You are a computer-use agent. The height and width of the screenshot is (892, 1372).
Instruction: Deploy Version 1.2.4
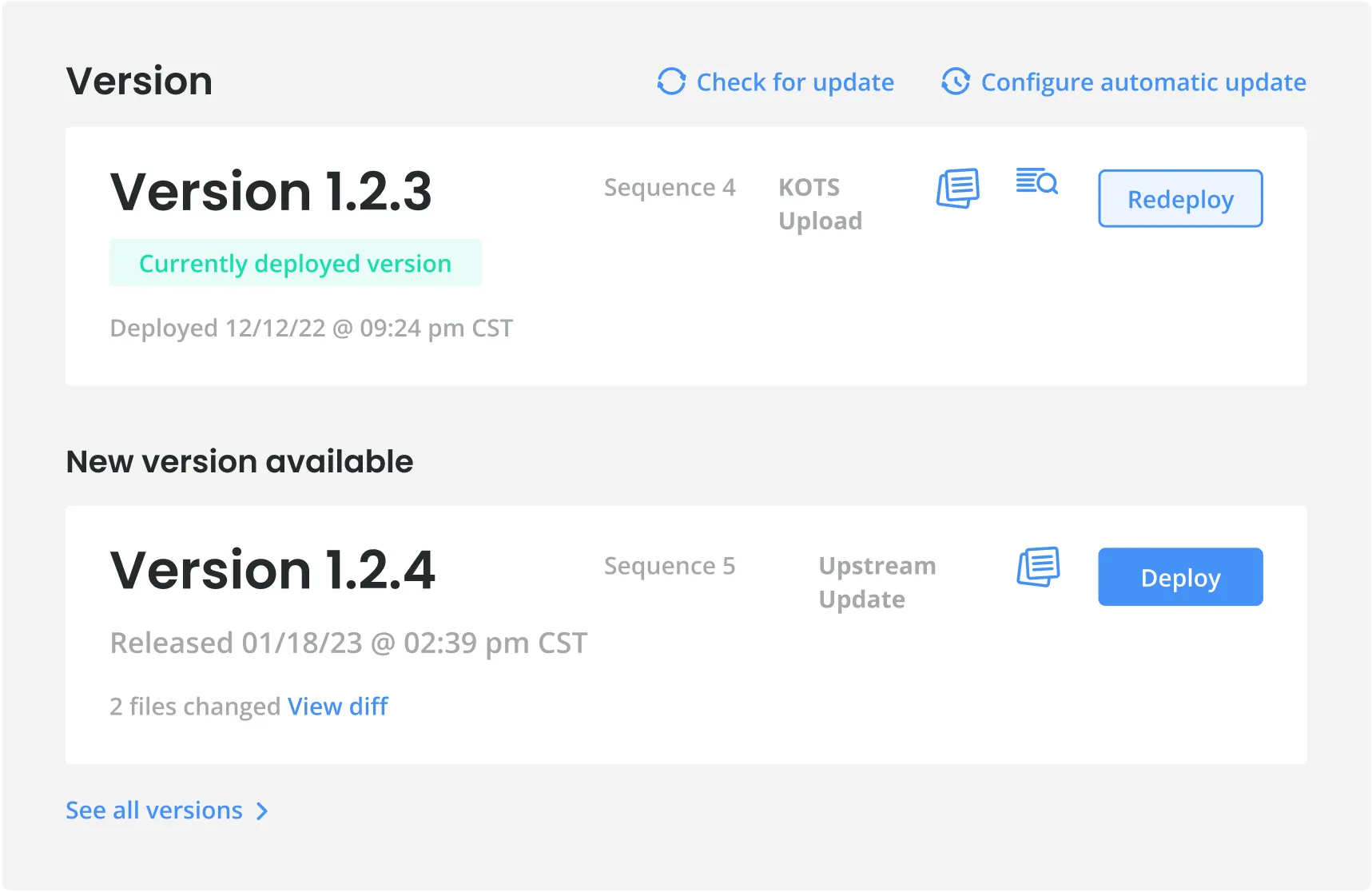click(x=1179, y=576)
